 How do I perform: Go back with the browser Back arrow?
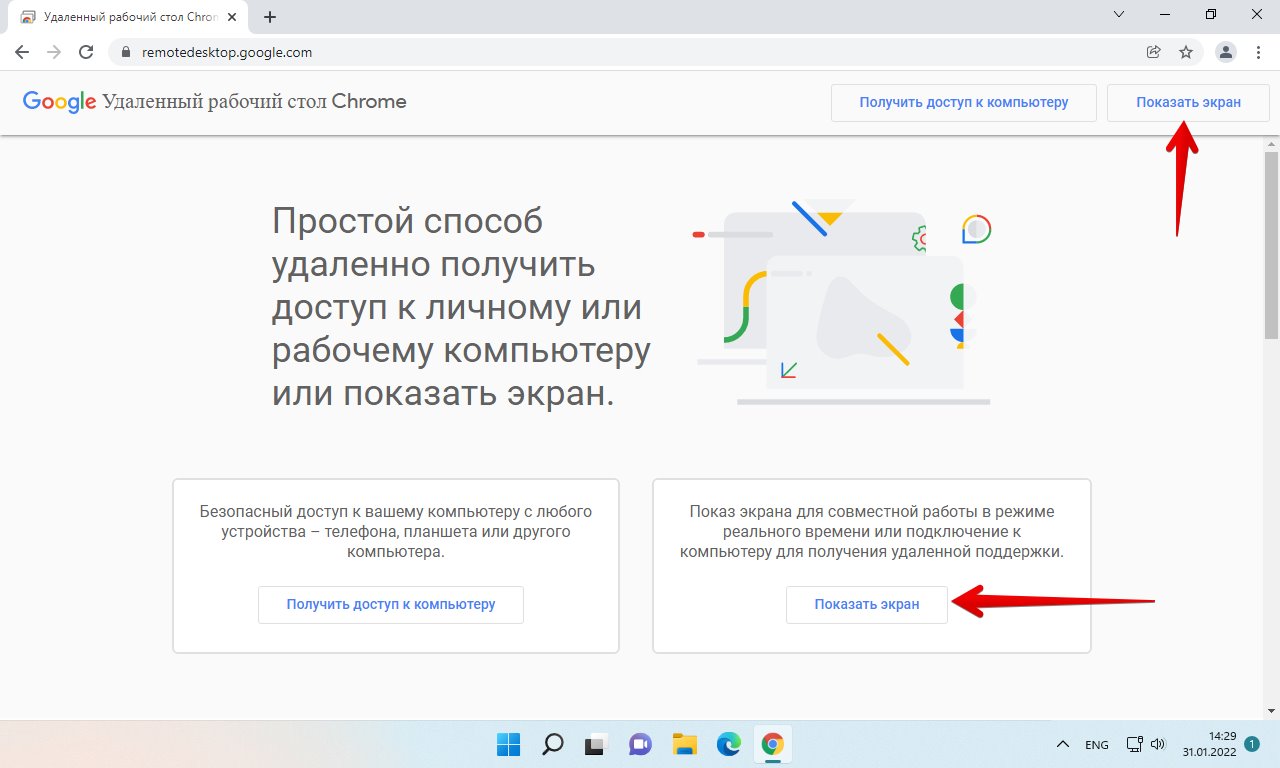[x=22, y=52]
